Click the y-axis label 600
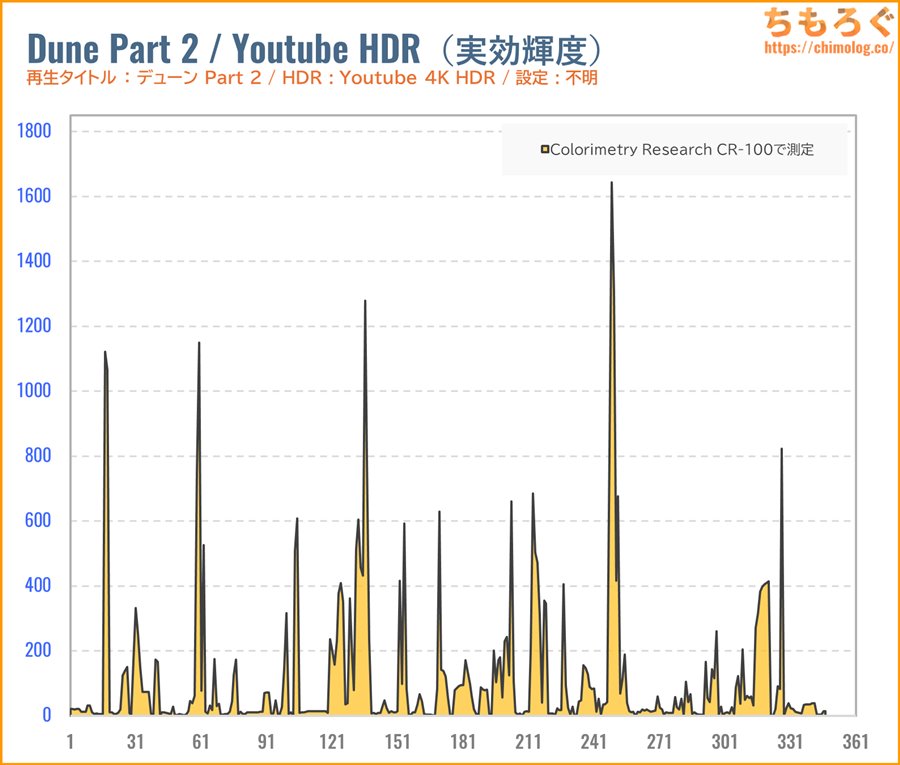 (38, 520)
